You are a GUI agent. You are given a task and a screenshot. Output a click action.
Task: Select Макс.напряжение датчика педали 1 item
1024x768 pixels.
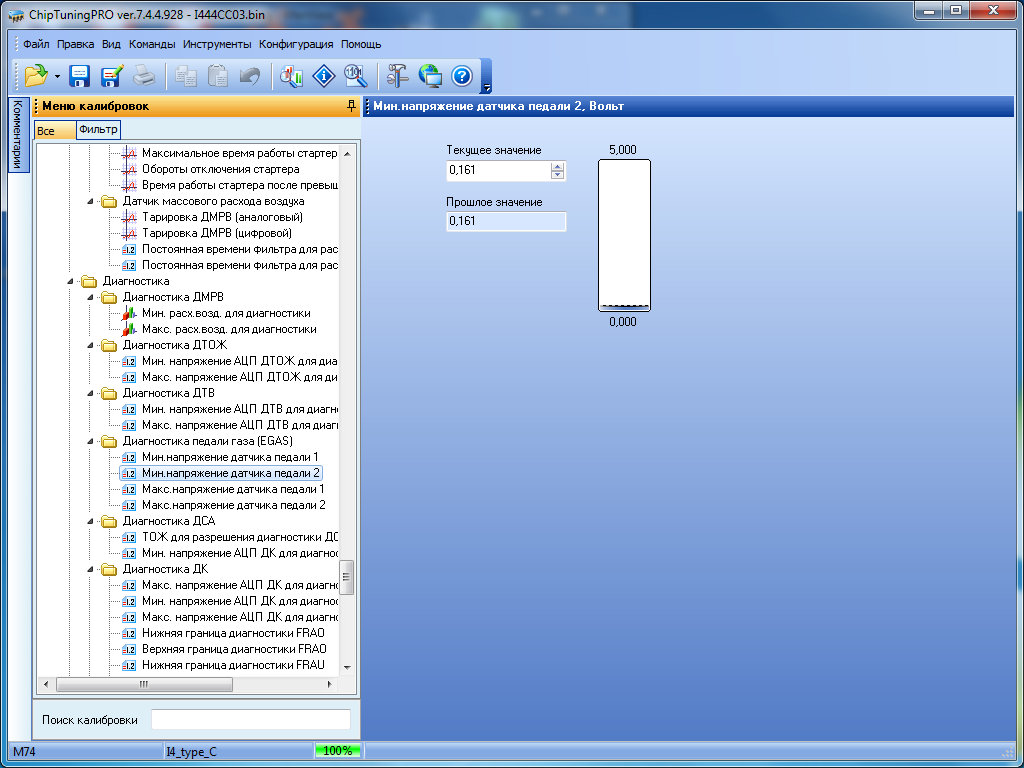[x=233, y=489]
